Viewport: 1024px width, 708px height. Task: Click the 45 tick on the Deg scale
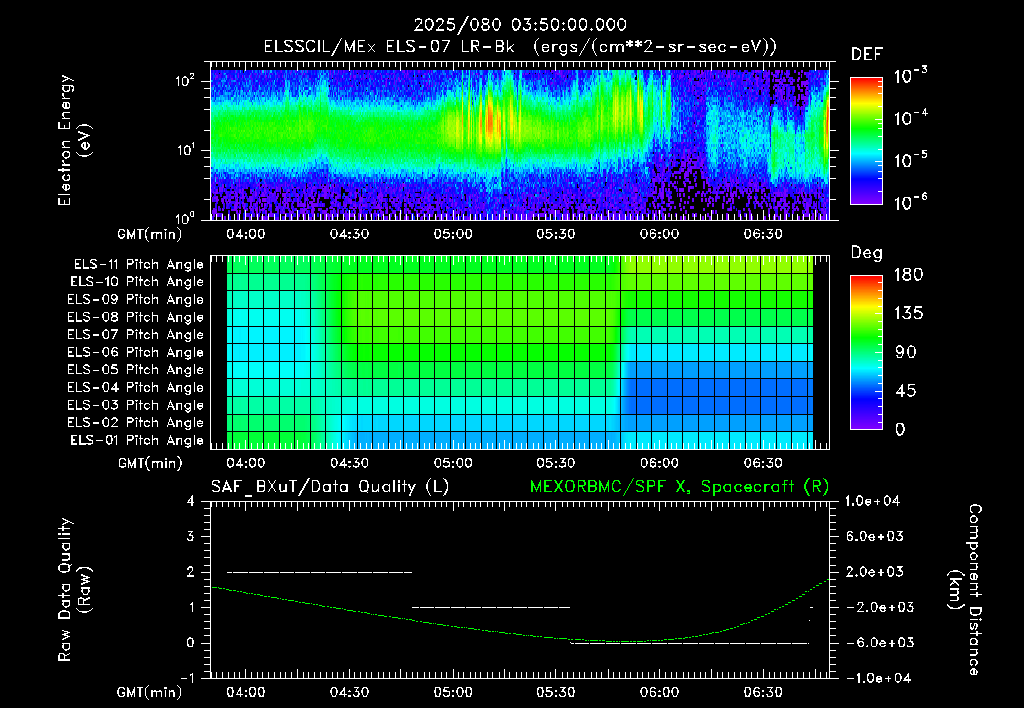906,391
